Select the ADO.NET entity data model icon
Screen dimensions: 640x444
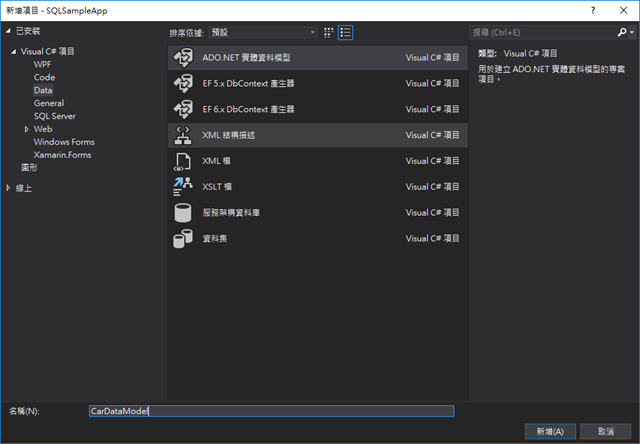click(183, 58)
